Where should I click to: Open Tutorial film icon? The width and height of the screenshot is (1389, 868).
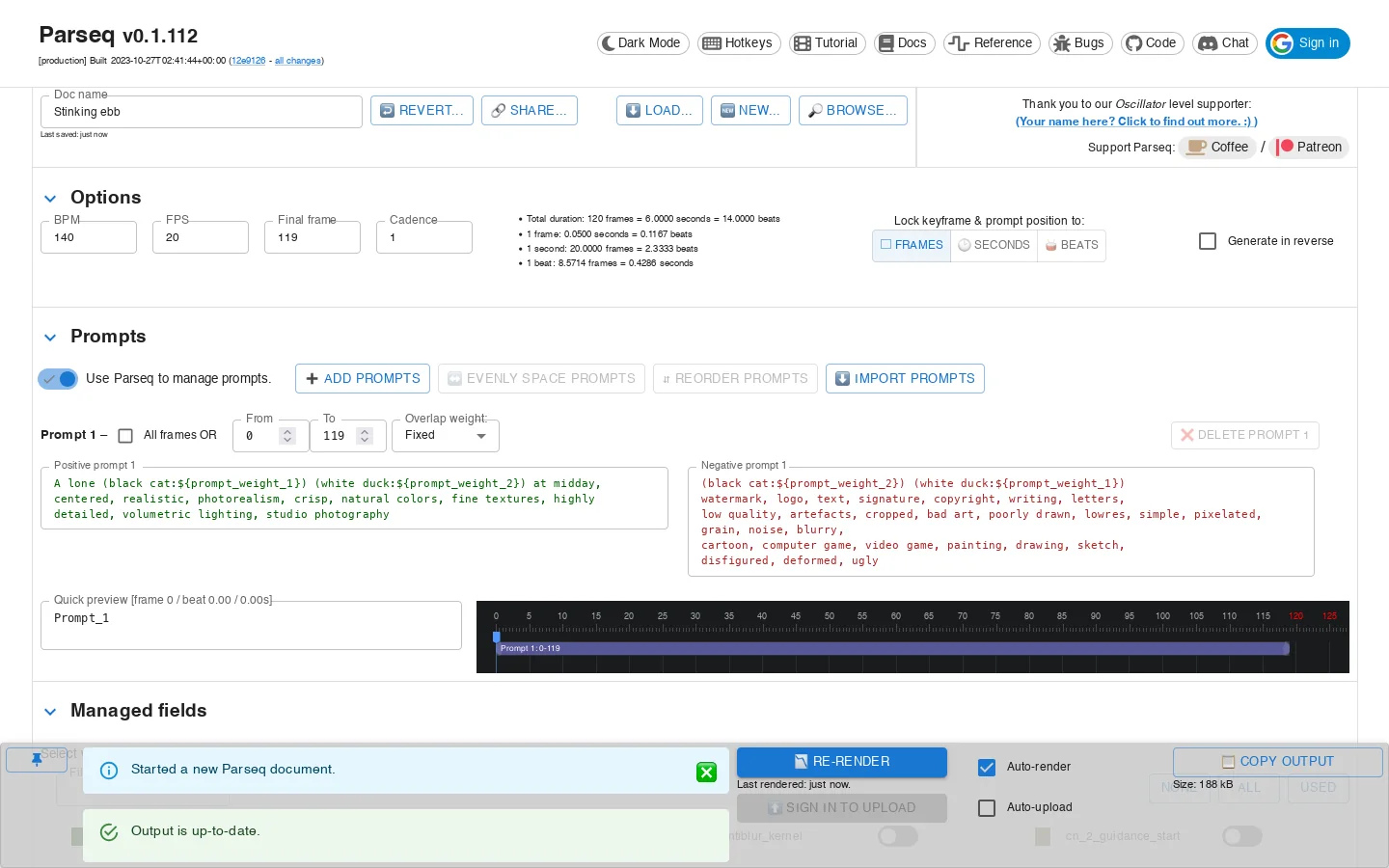tap(802, 43)
